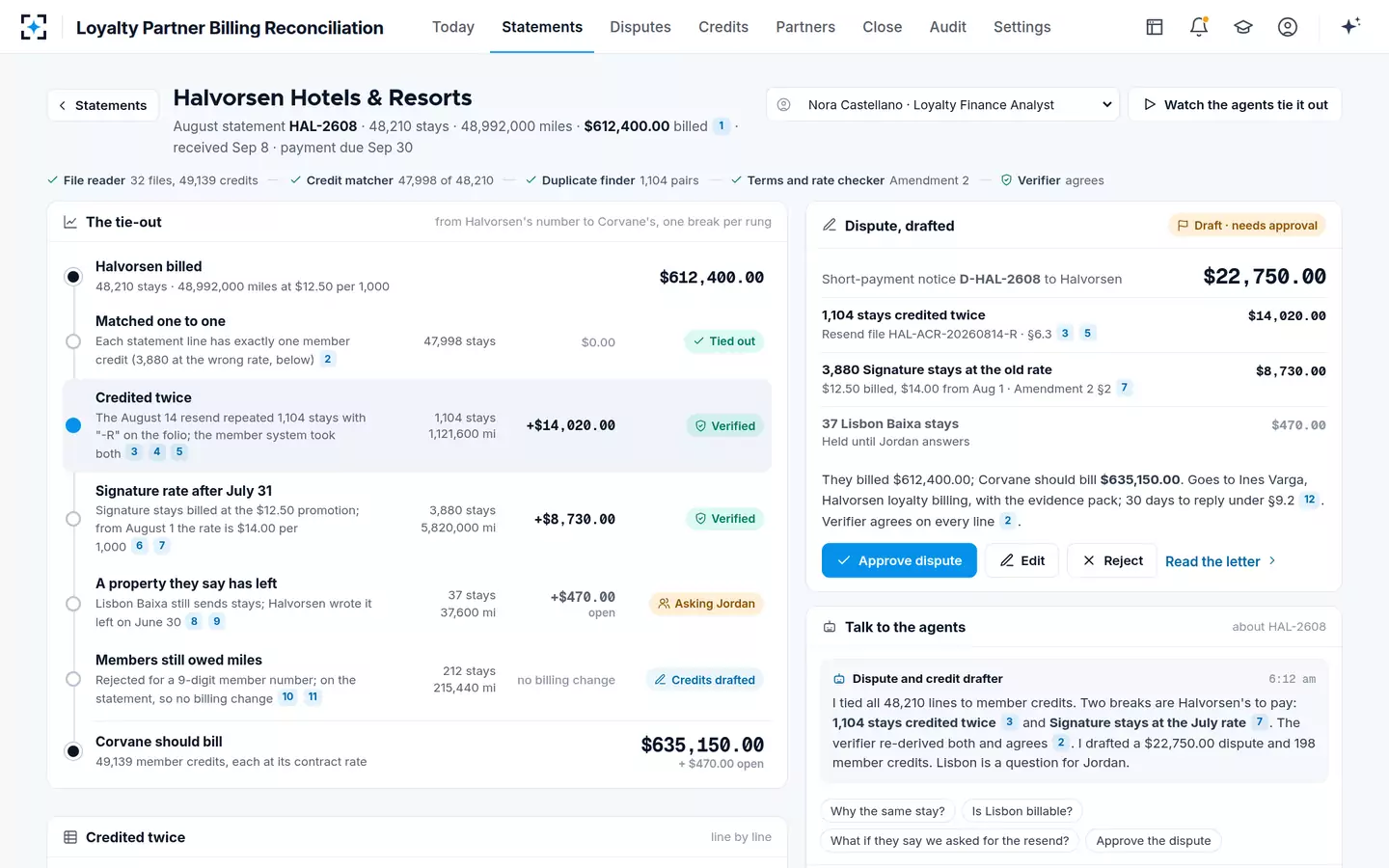This screenshot has height=868, width=1389.
Task: Click Watch the agents tie it out
Action: click(1235, 104)
